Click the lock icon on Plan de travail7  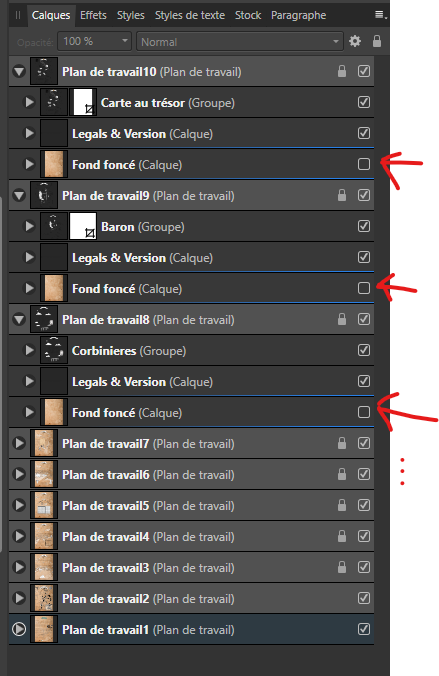point(342,443)
